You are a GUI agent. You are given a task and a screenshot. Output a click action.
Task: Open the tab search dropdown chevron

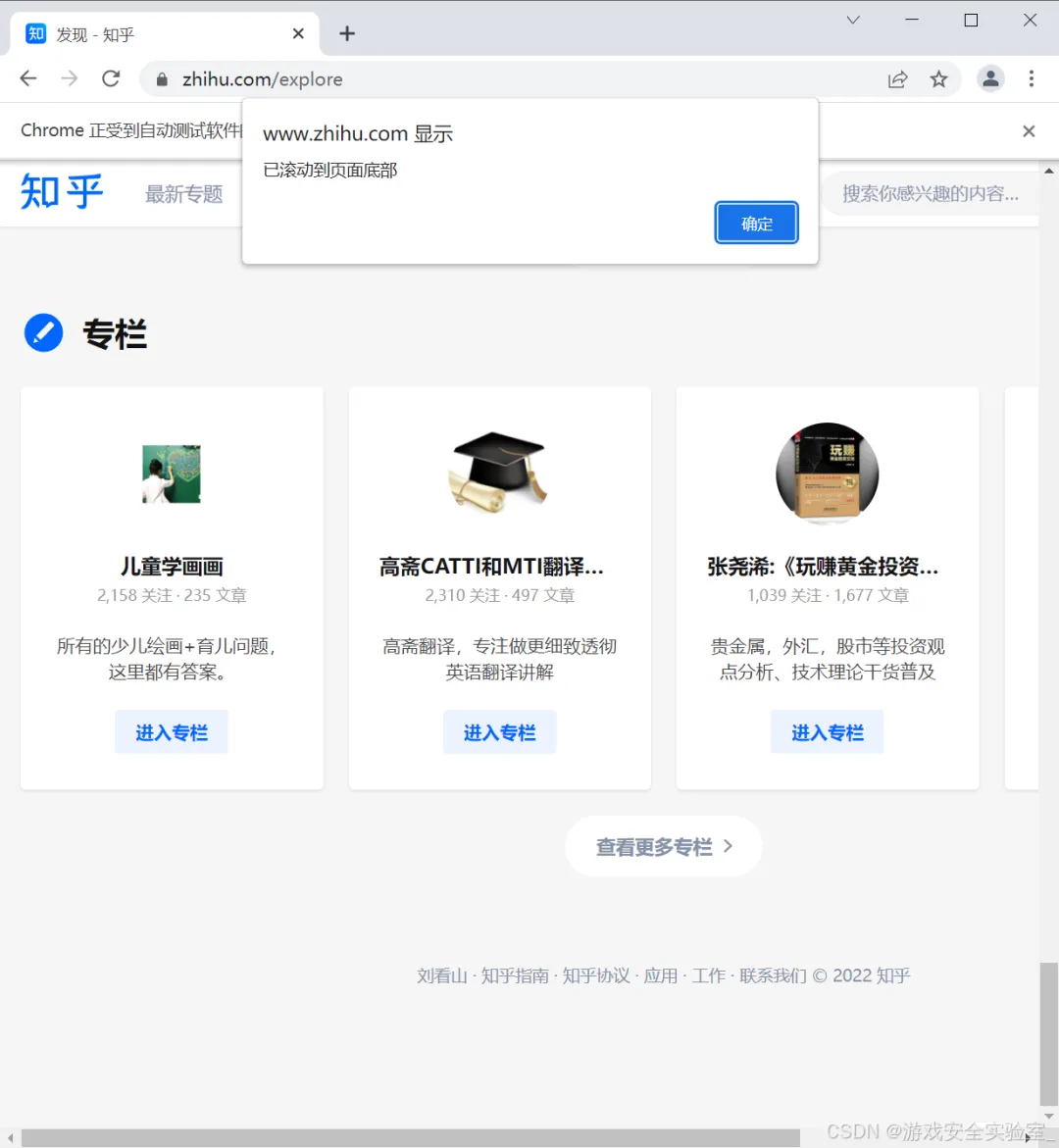[x=852, y=21]
